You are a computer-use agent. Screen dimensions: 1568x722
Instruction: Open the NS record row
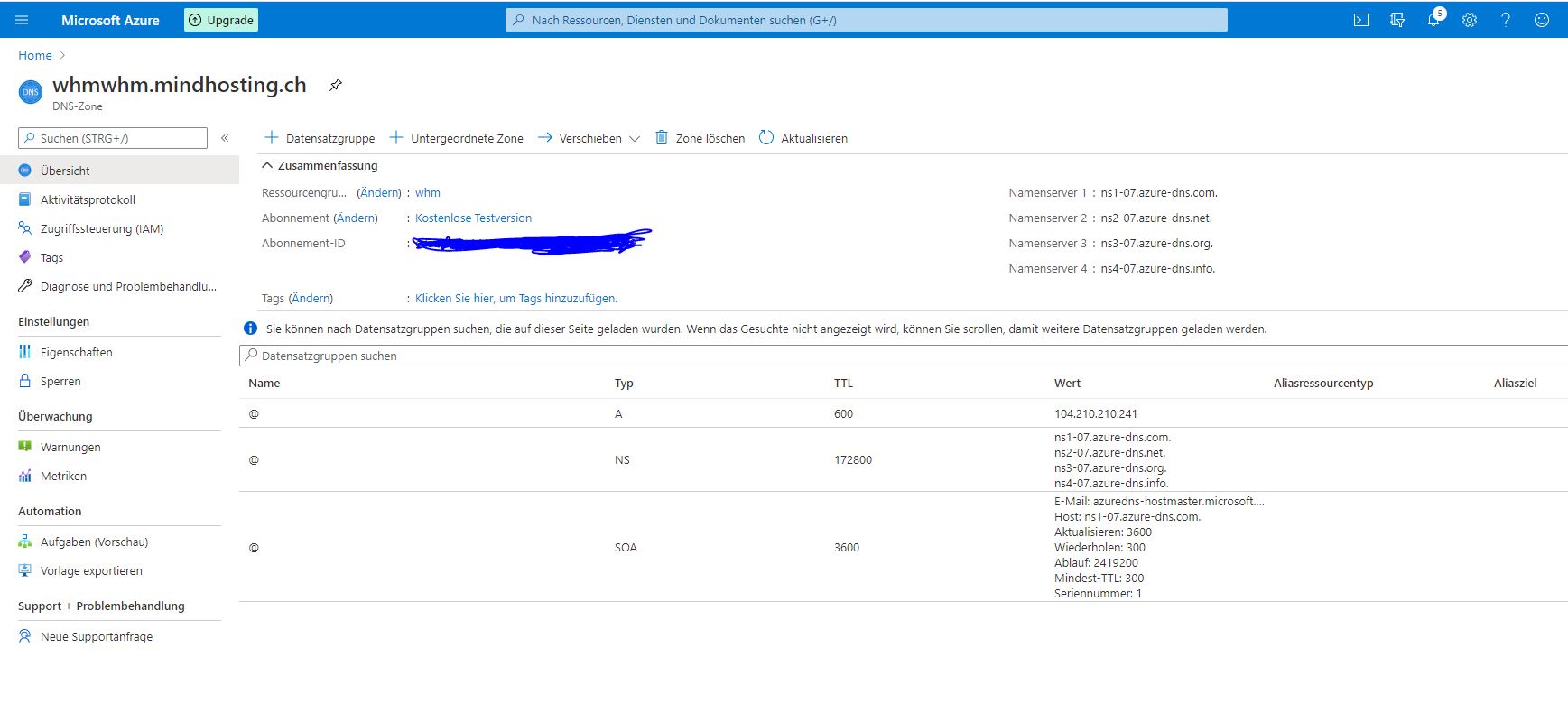pos(903,459)
